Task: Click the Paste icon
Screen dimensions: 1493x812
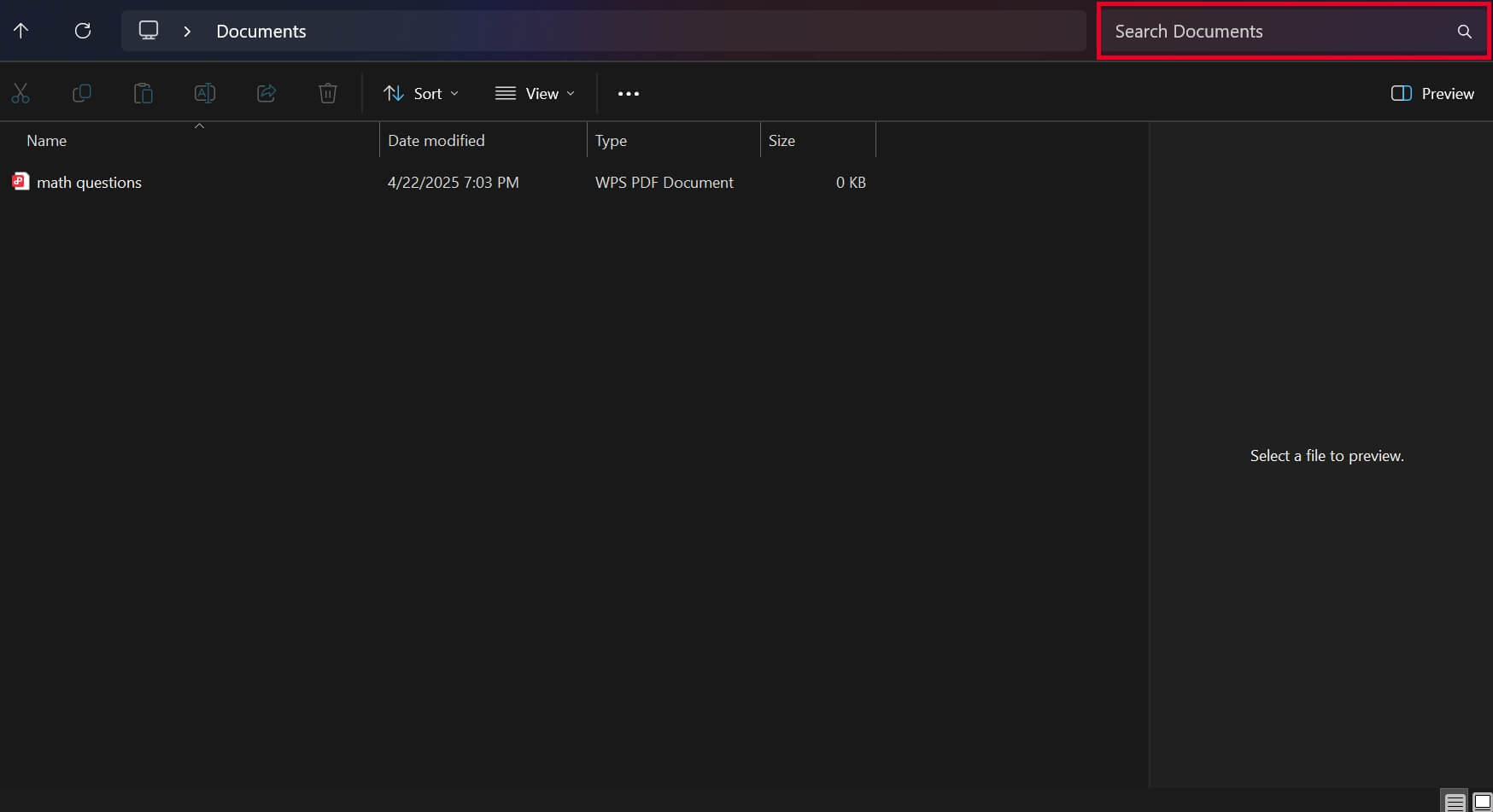Action: pos(143,94)
